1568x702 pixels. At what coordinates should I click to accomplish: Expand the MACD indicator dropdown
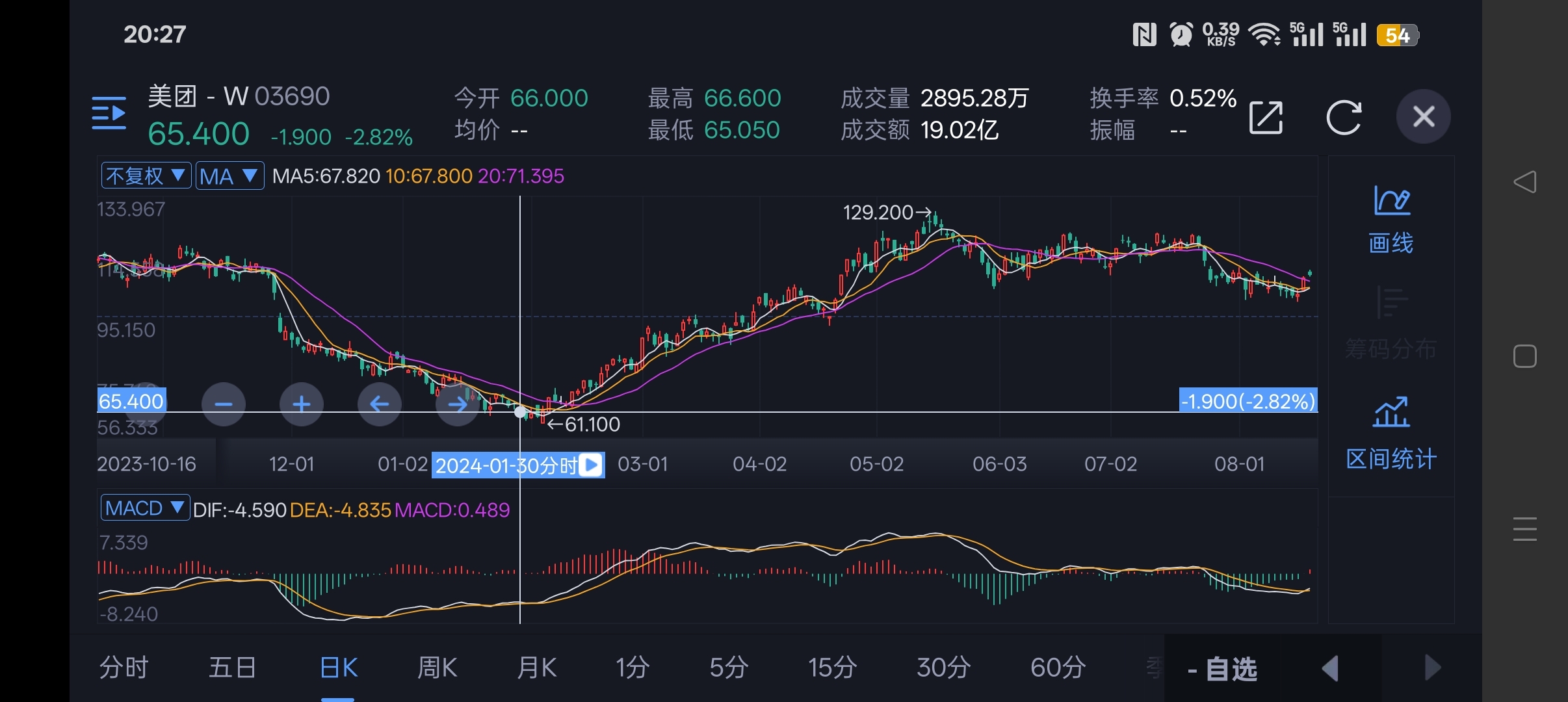coord(145,508)
